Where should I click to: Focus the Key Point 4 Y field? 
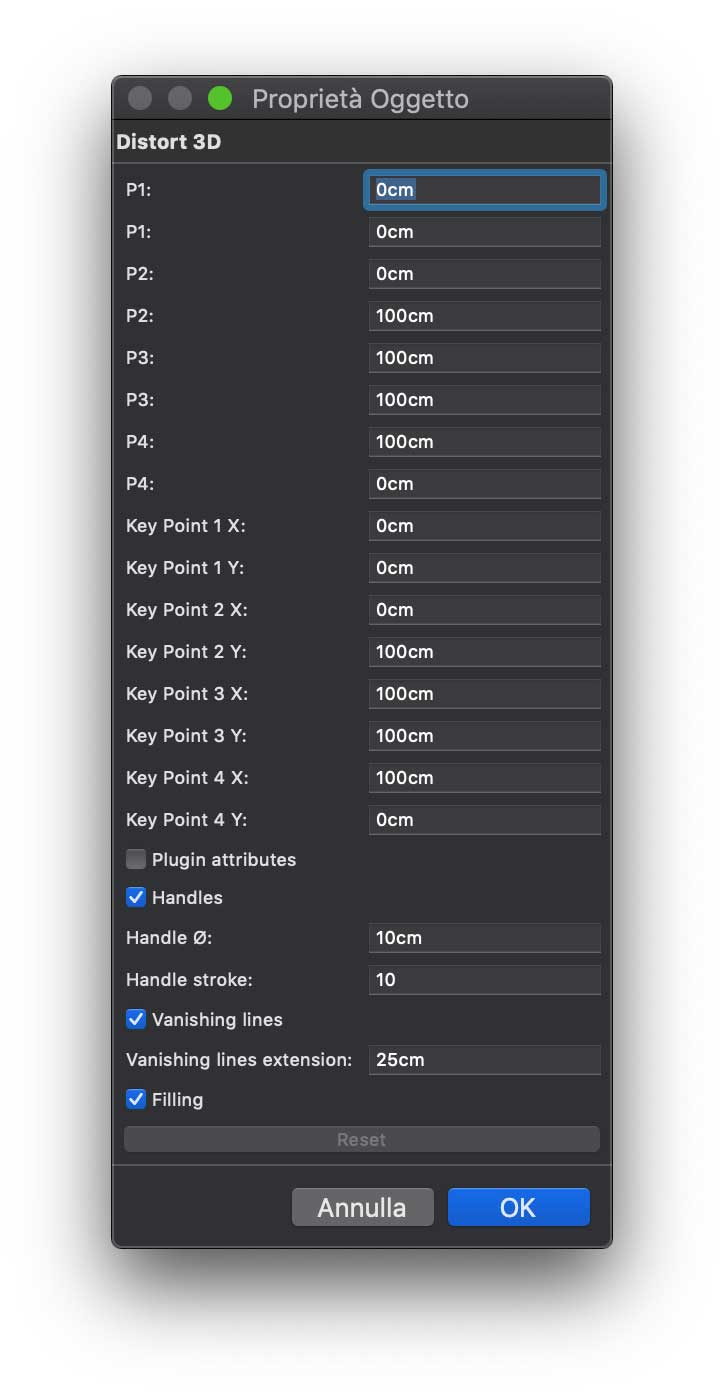(x=484, y=819)
